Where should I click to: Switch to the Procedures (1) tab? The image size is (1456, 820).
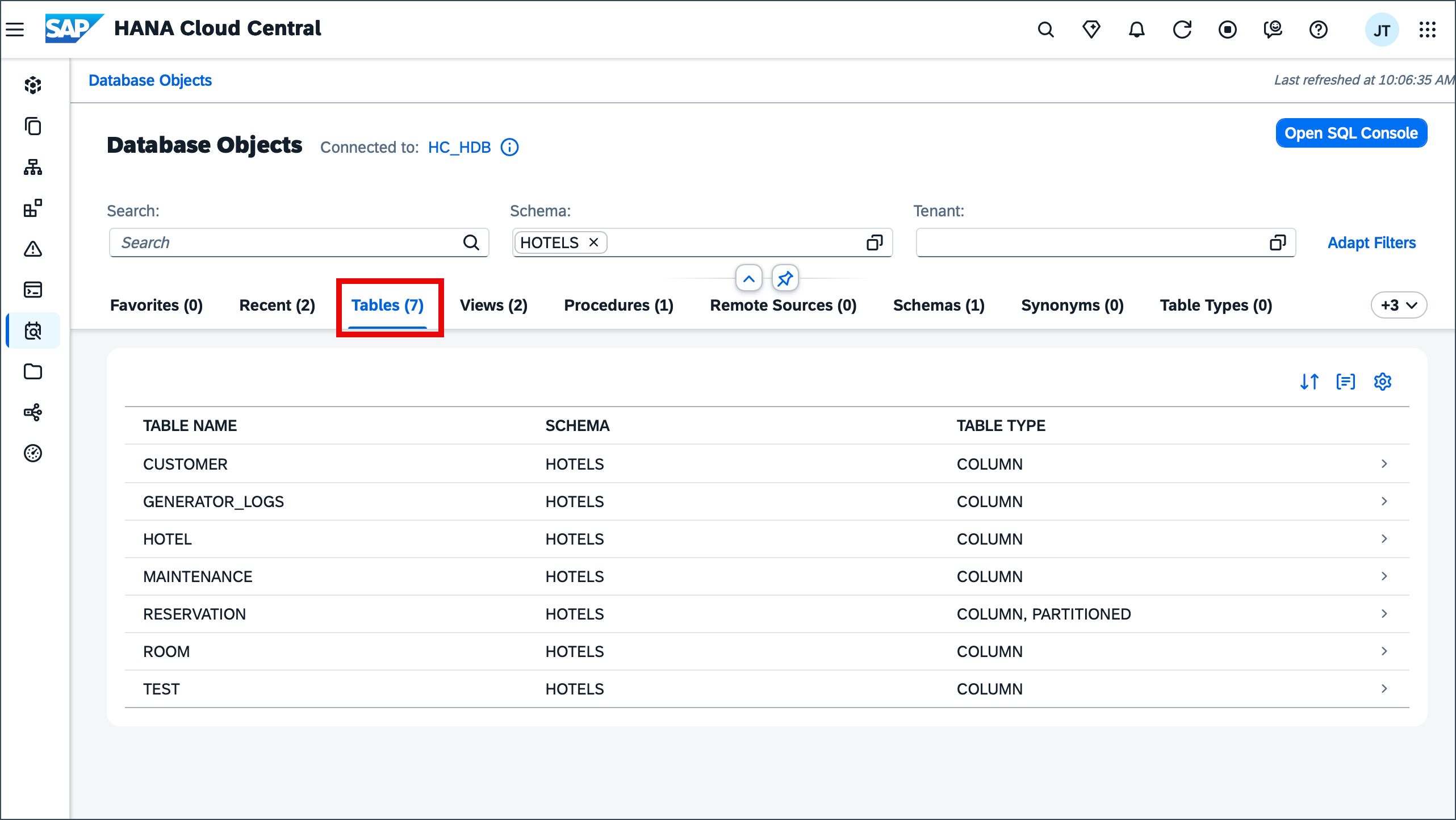coord(618,306)
